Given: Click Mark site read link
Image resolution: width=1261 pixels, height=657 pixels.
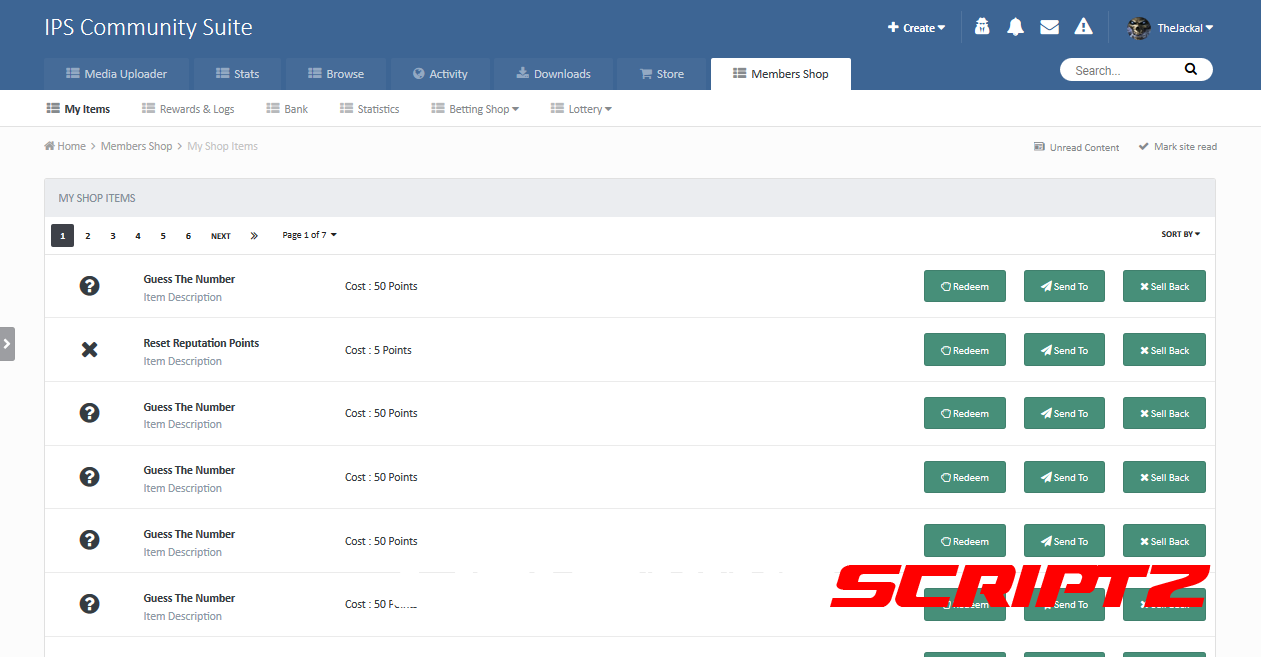Looking at the screenshot, I should pyautogui.click(x=1177, y=147).
